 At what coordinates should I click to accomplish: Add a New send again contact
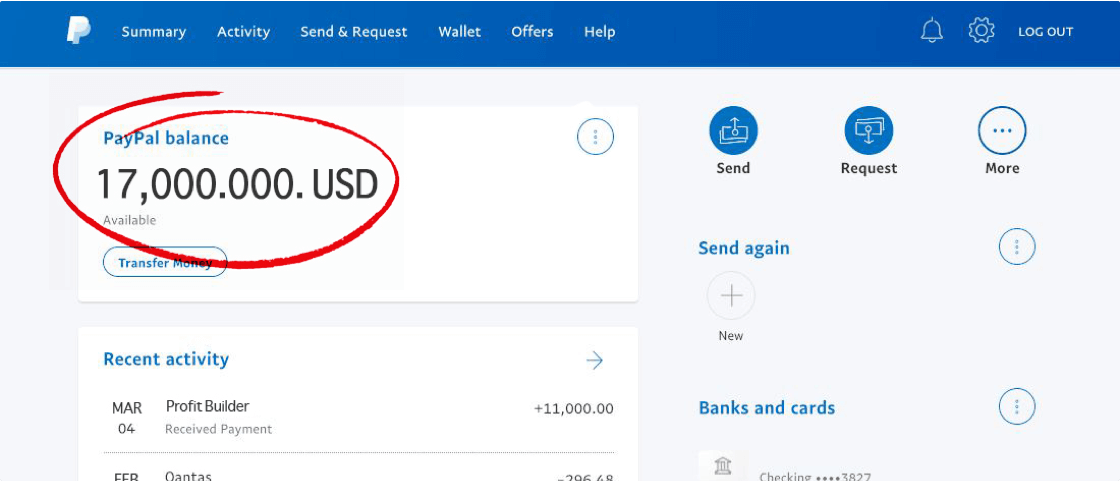[x=731, y=296]
